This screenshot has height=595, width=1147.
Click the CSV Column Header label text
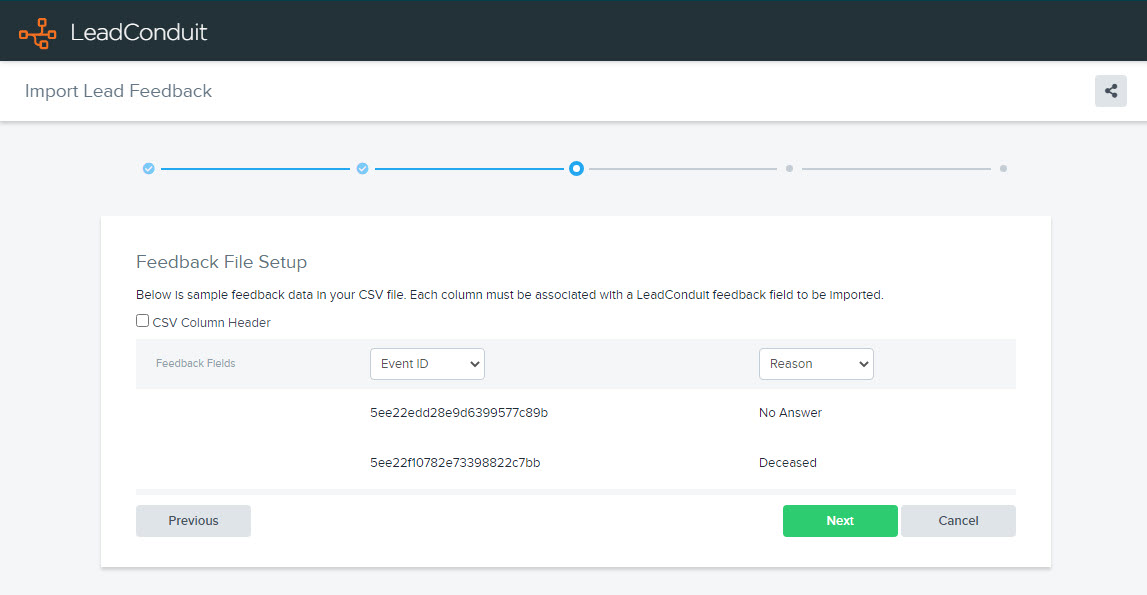(211, 323)
